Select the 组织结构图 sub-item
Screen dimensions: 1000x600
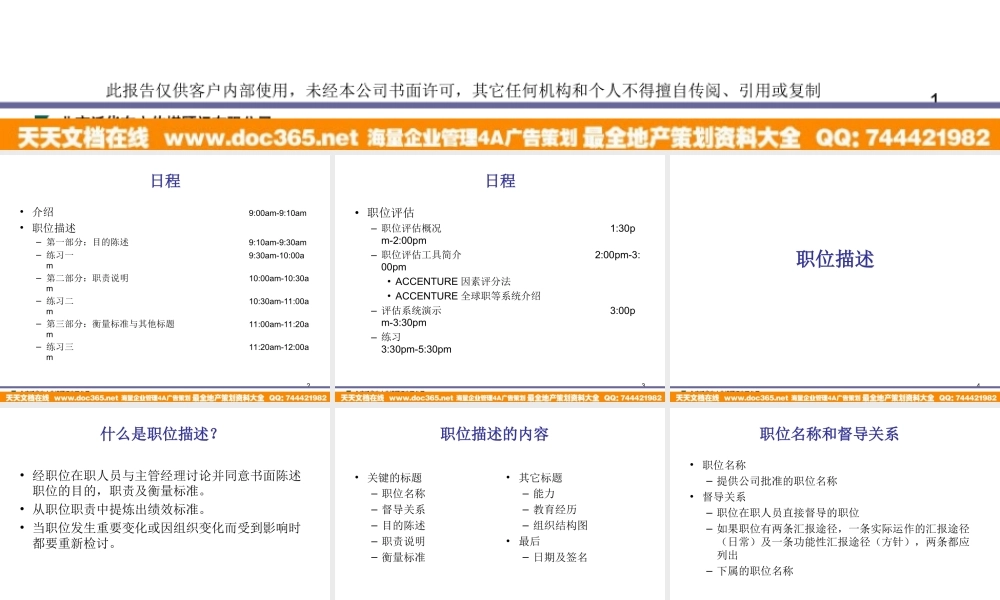tap(561, 525)
